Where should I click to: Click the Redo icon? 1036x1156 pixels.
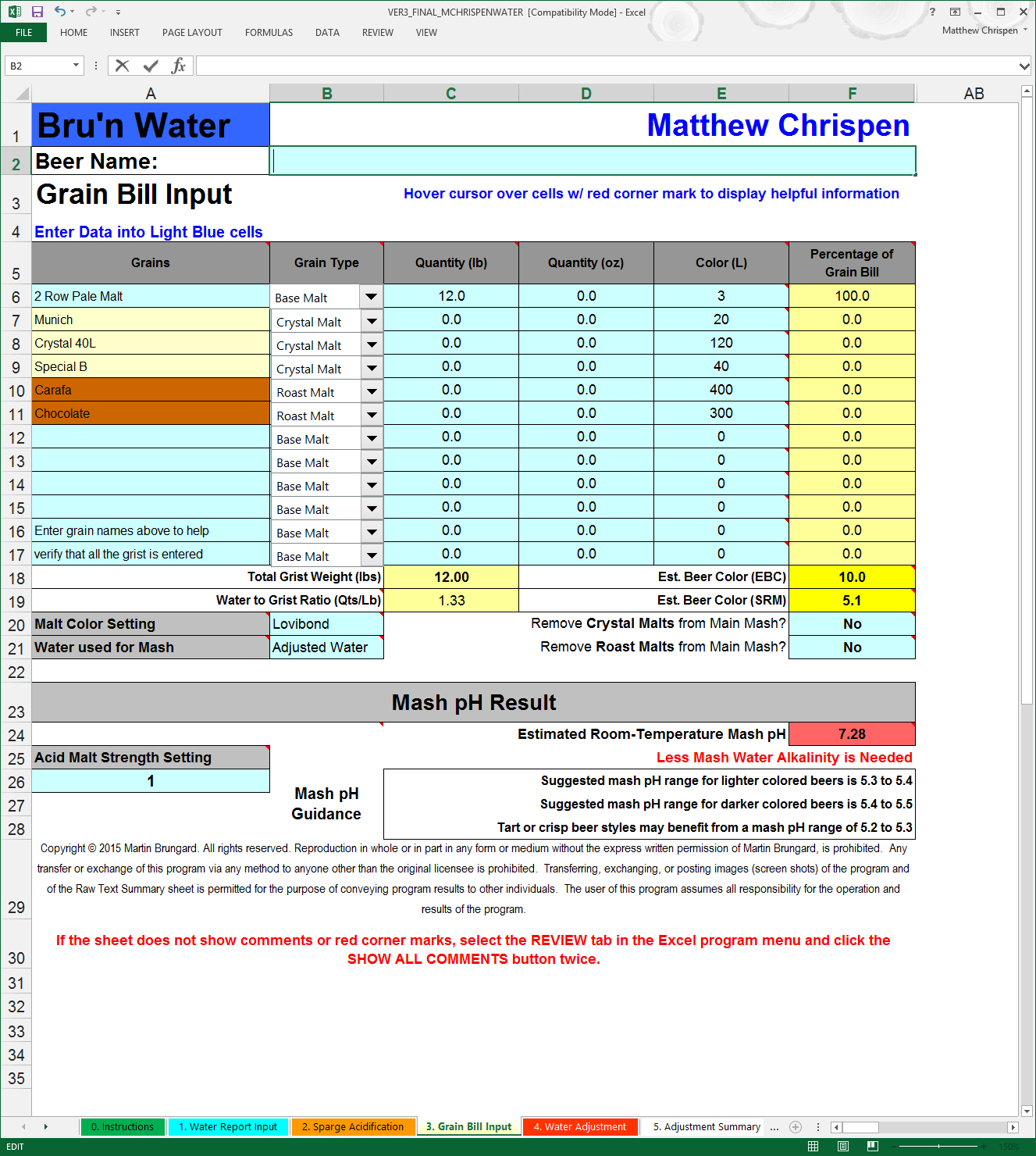(91, 11)
